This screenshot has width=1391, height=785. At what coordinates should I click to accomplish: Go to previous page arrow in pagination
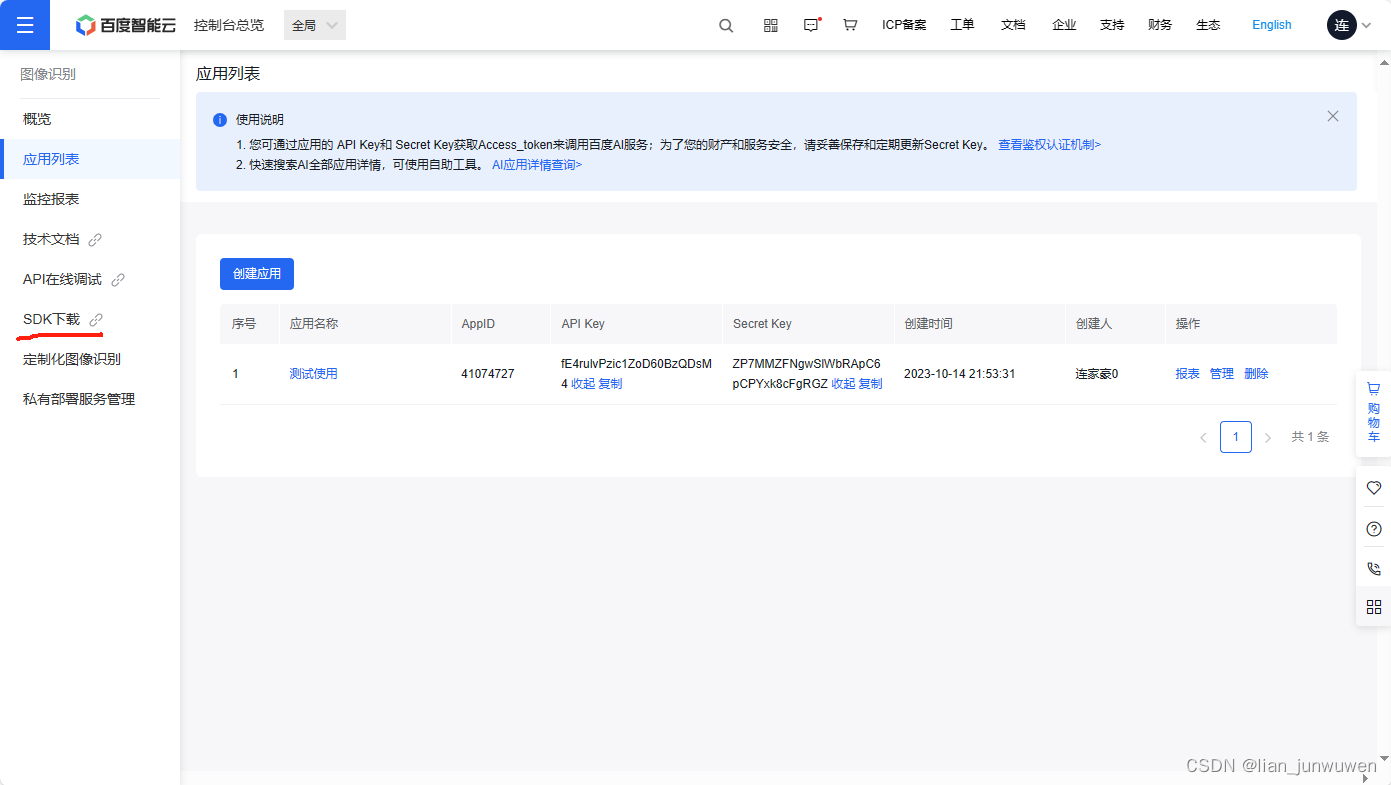tap(1203, 438)
